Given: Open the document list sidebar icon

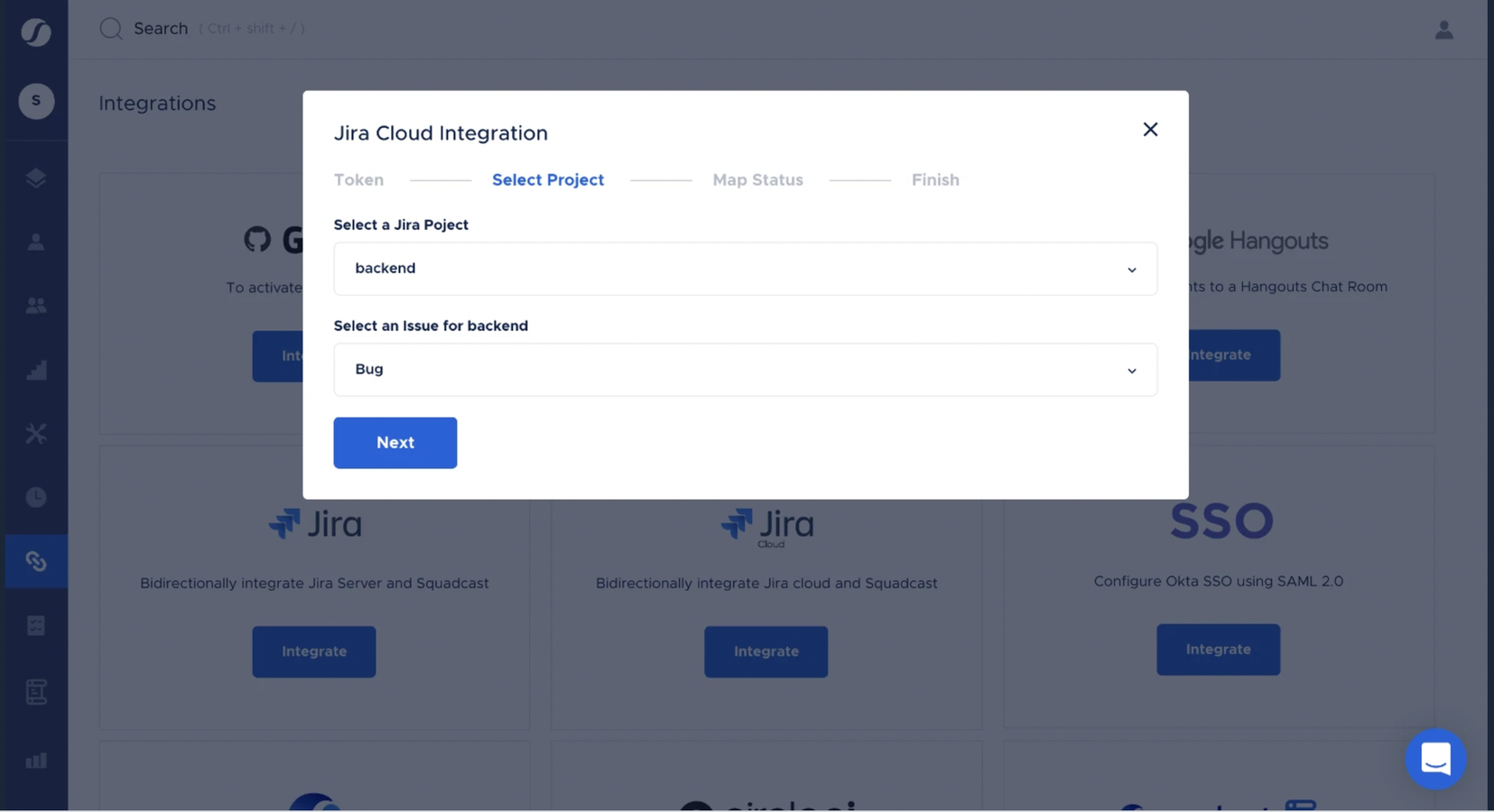Looking at the screenshot, I should pos(36,691).
